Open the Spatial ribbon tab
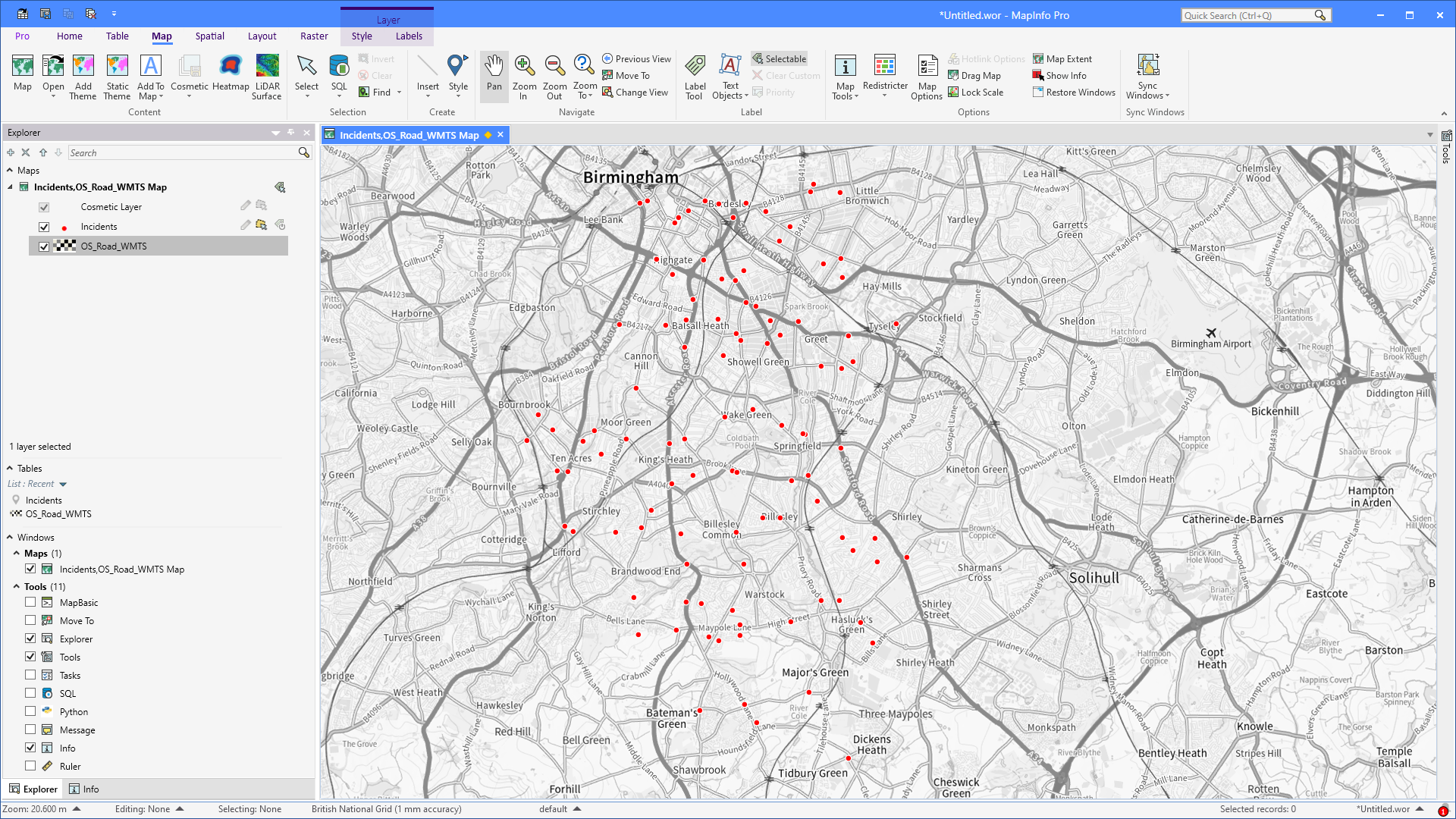 point(209,36)
